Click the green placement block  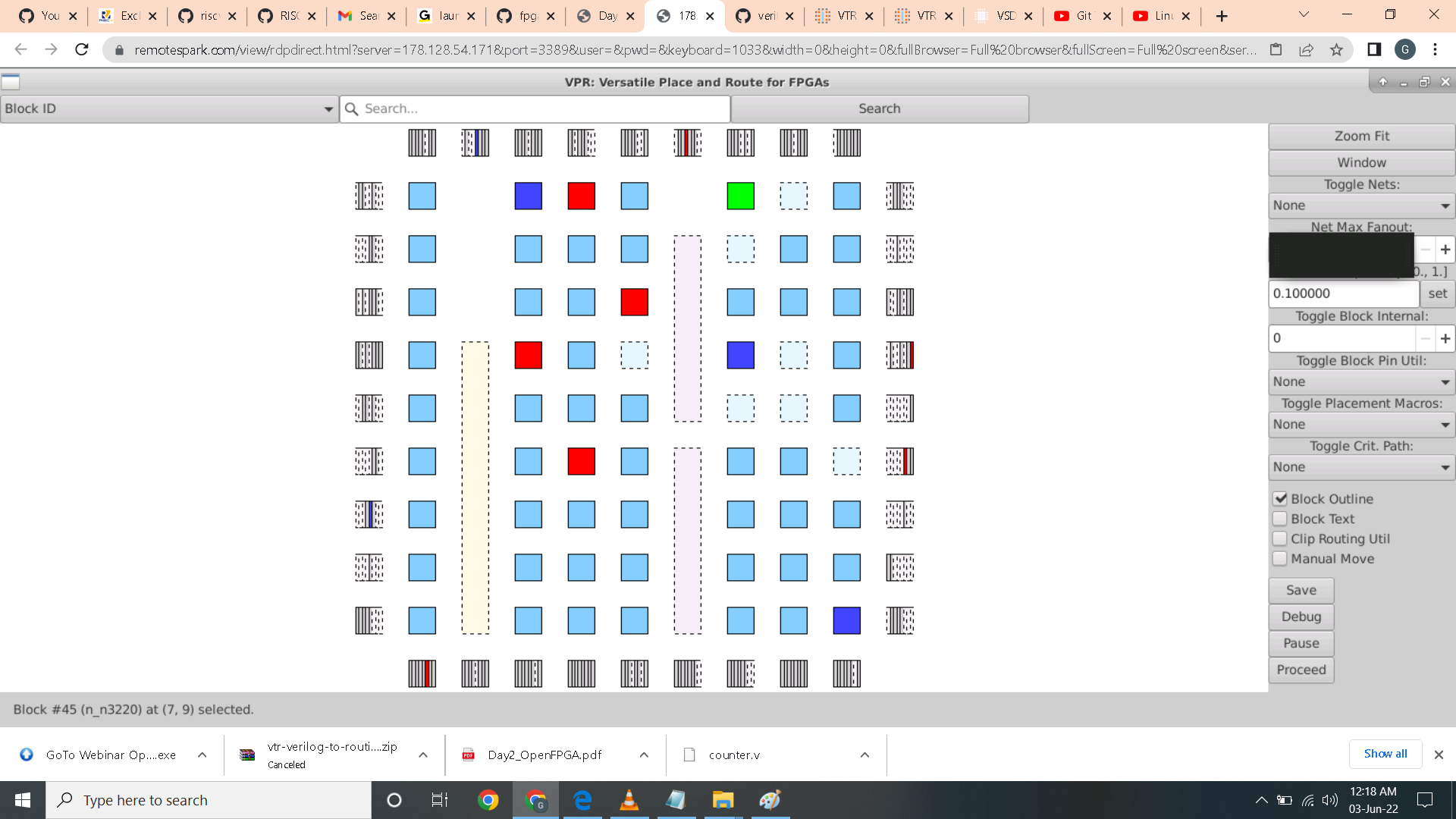coord(740,196)
